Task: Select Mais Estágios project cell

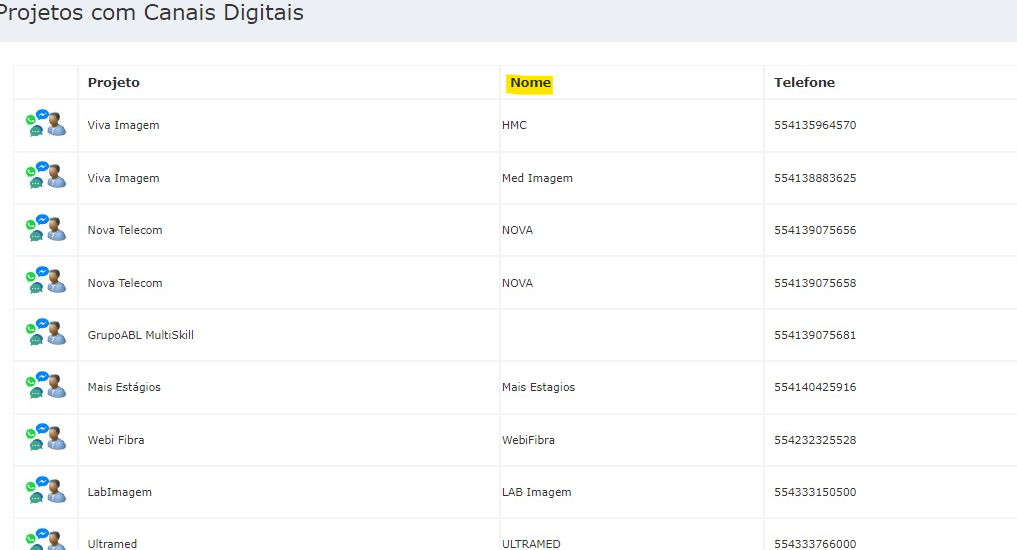Action: click(124, 387)
